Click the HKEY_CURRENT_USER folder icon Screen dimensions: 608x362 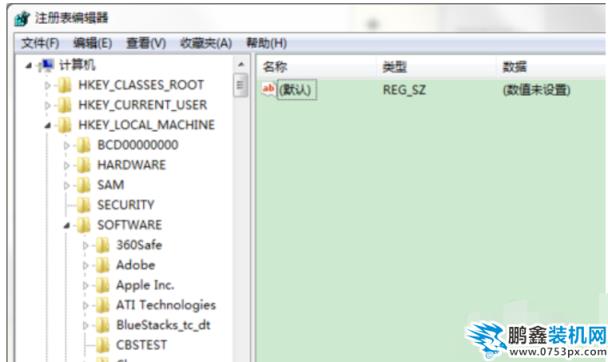coord(64,105)
